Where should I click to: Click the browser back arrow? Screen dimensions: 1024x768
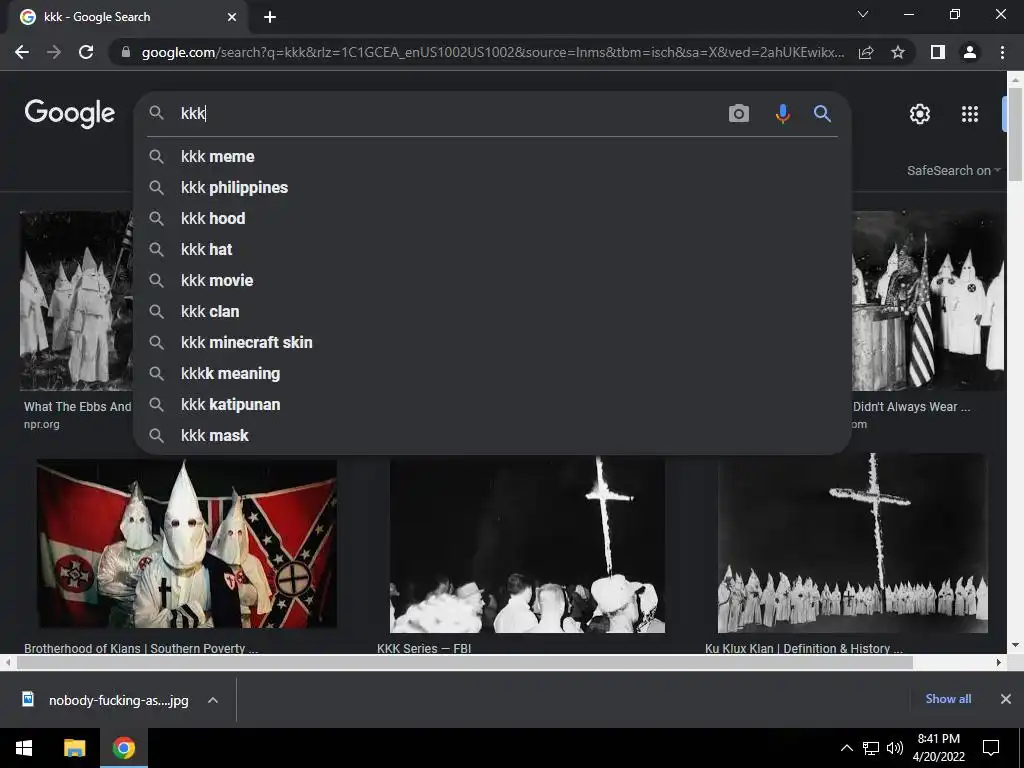pos(22,52)
